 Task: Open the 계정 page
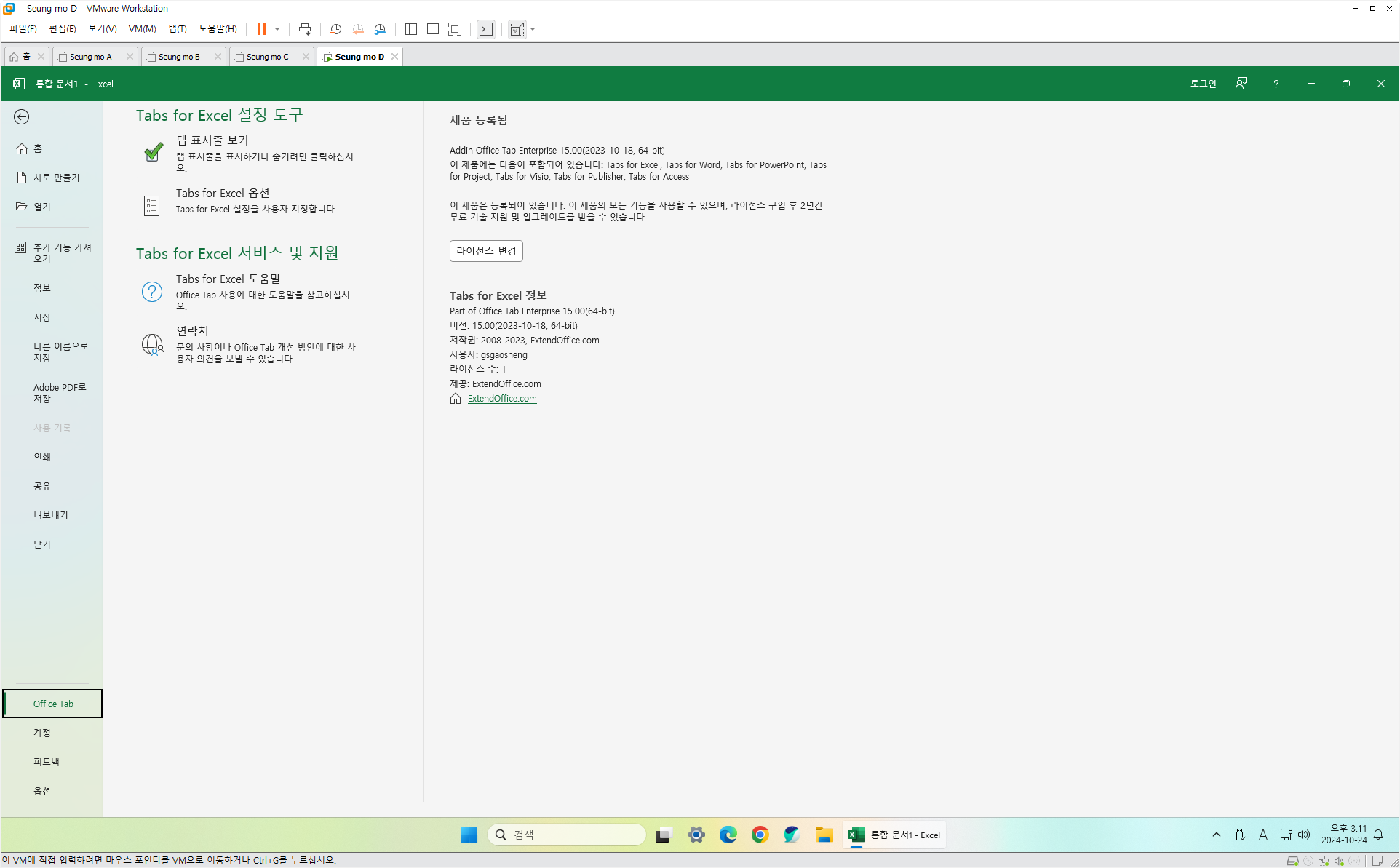click(52, 733)
